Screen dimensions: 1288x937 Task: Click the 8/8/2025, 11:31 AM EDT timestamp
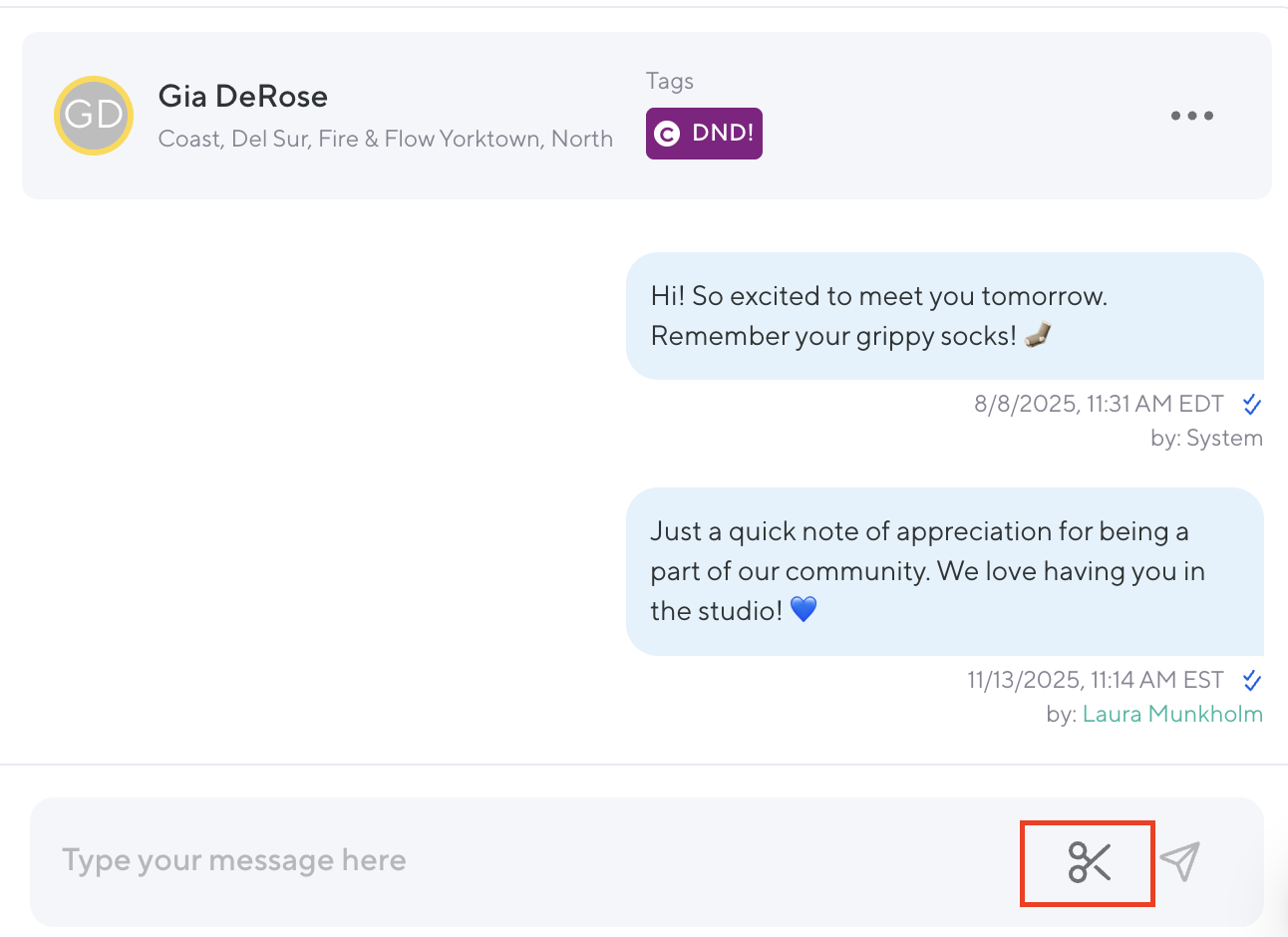tap(1099, 404)
